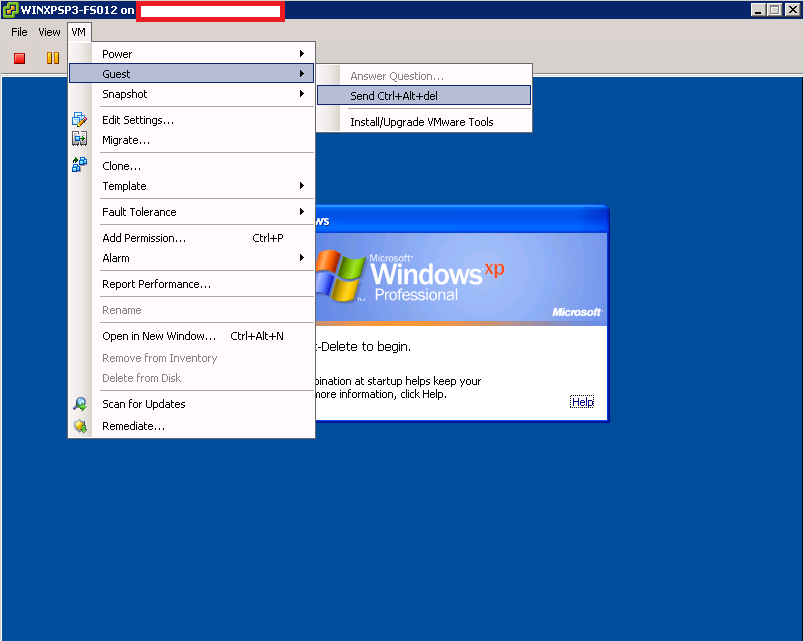The image size is (804, 641).
Task: Expand the Template submenu
Action: coord(191,186)
